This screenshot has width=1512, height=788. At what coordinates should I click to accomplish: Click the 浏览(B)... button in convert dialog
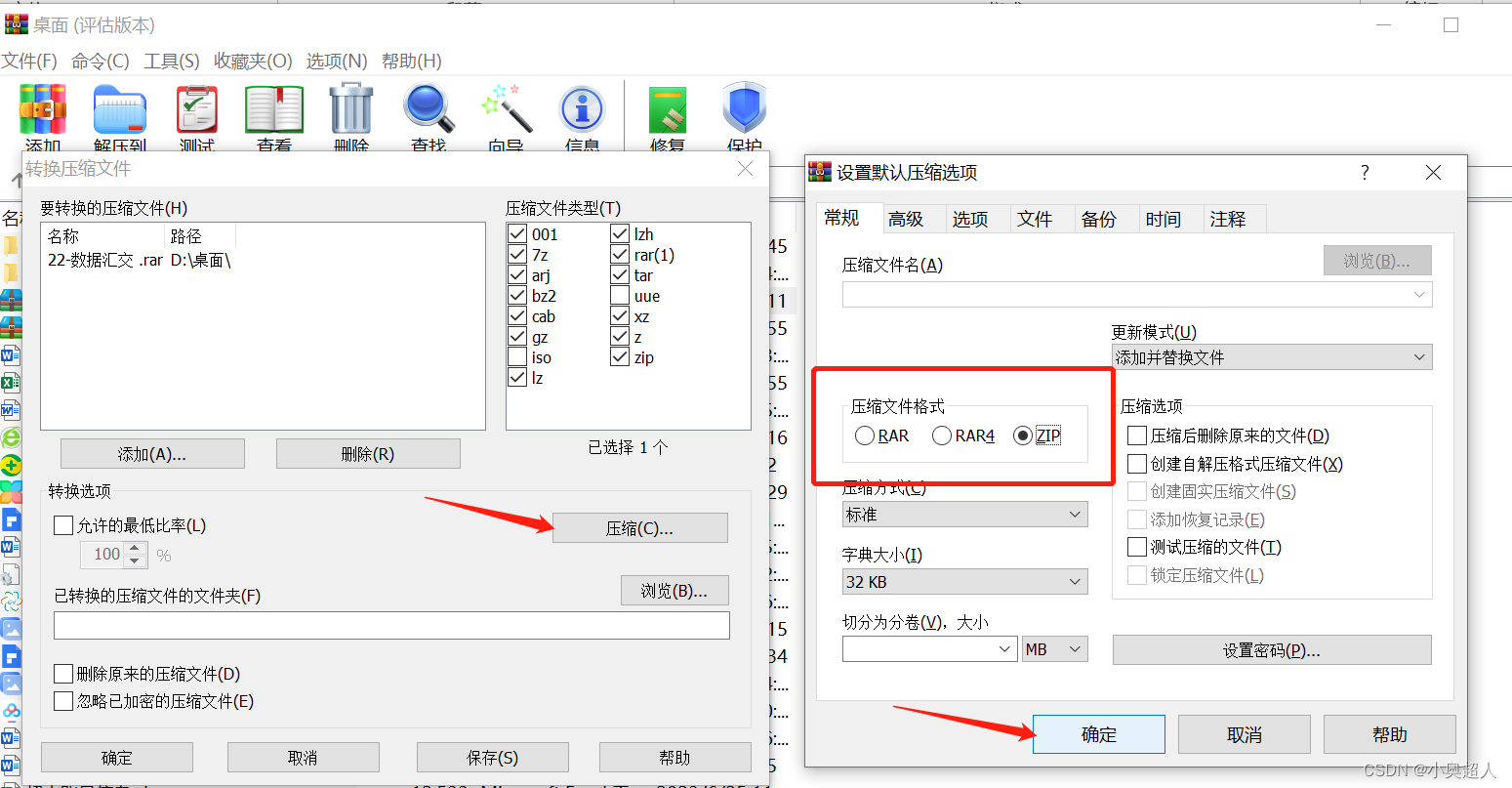click(x=674, y=591)
